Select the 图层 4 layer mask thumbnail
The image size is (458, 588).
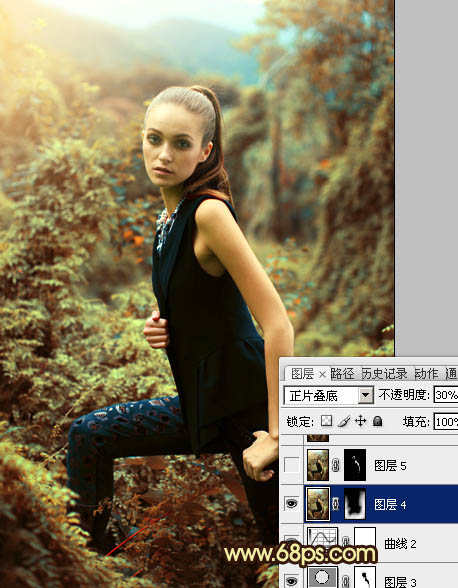point(355,504)
